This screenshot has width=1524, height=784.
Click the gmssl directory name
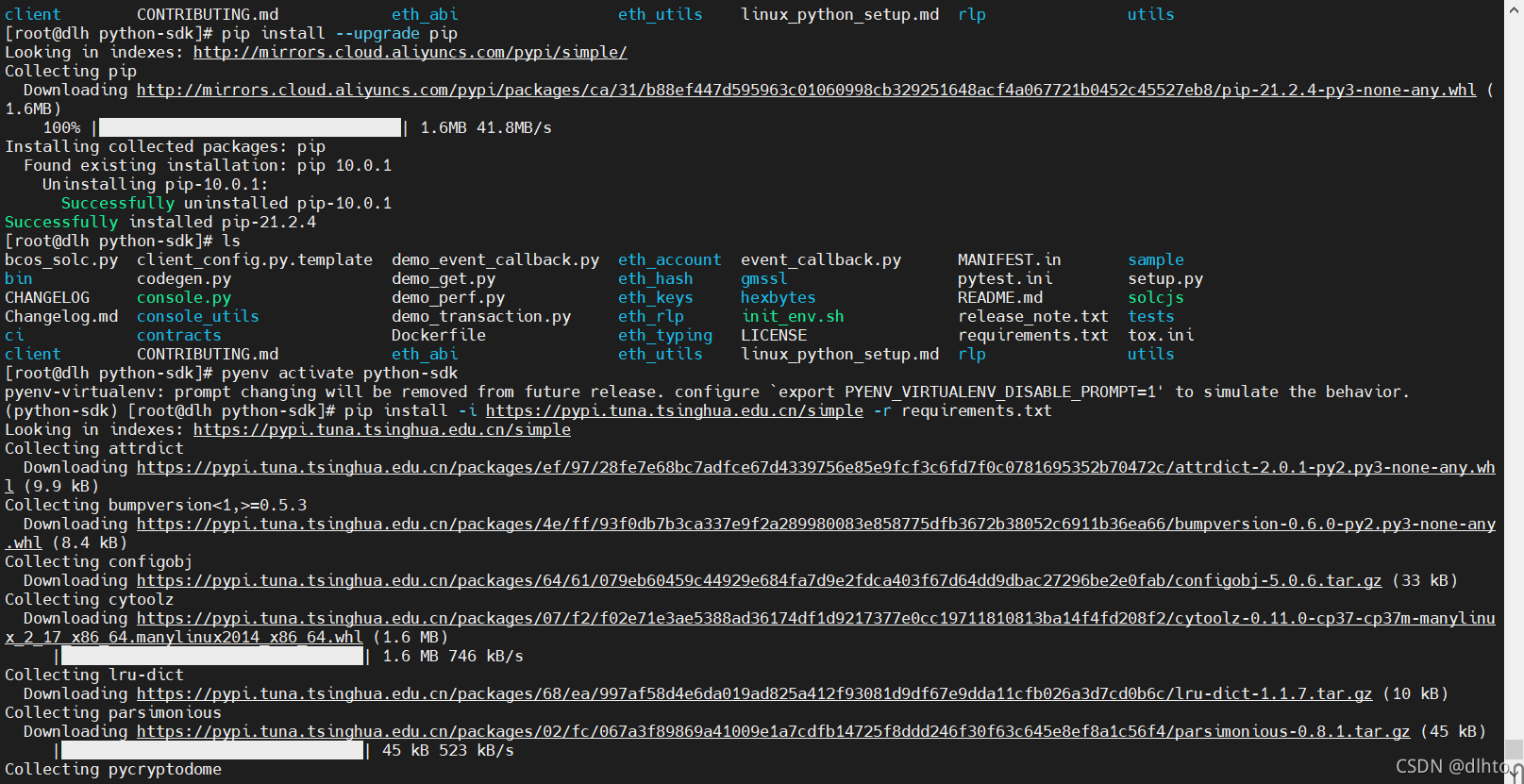click(764, 278)
